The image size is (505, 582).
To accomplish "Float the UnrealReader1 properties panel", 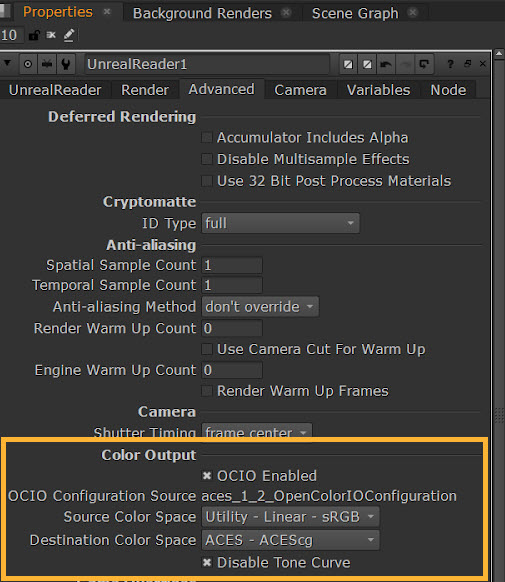I will pyautogui.click(x=467, y=64).
